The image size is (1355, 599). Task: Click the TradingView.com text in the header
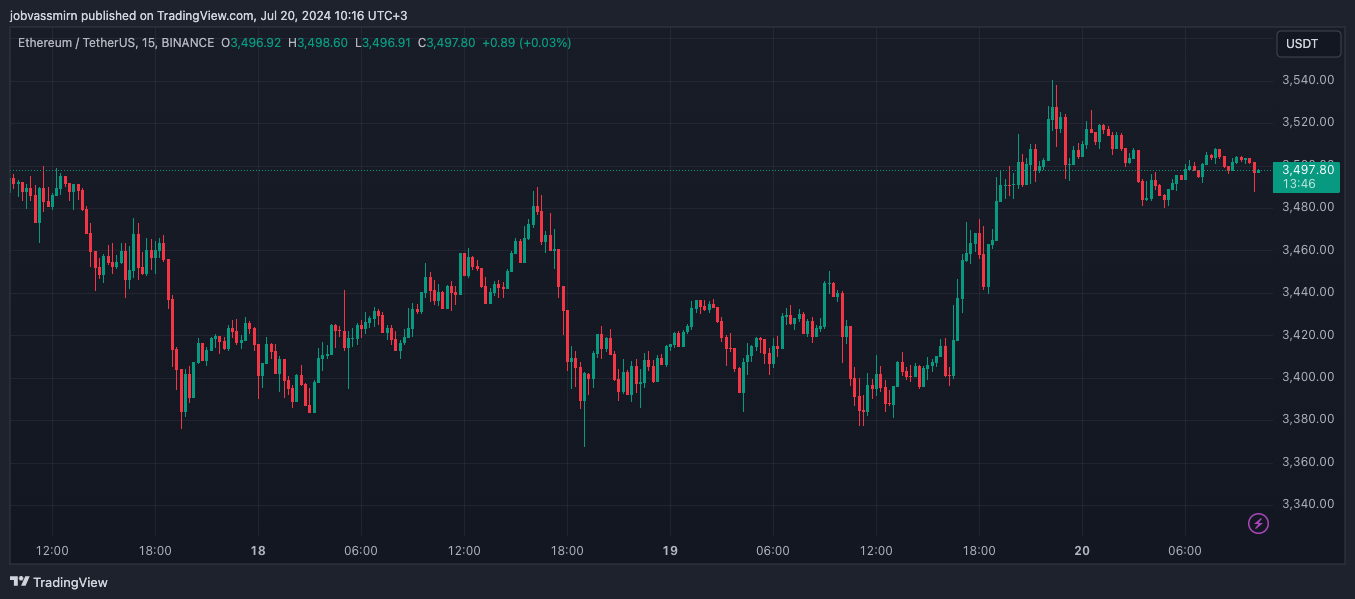click(206, 15)
